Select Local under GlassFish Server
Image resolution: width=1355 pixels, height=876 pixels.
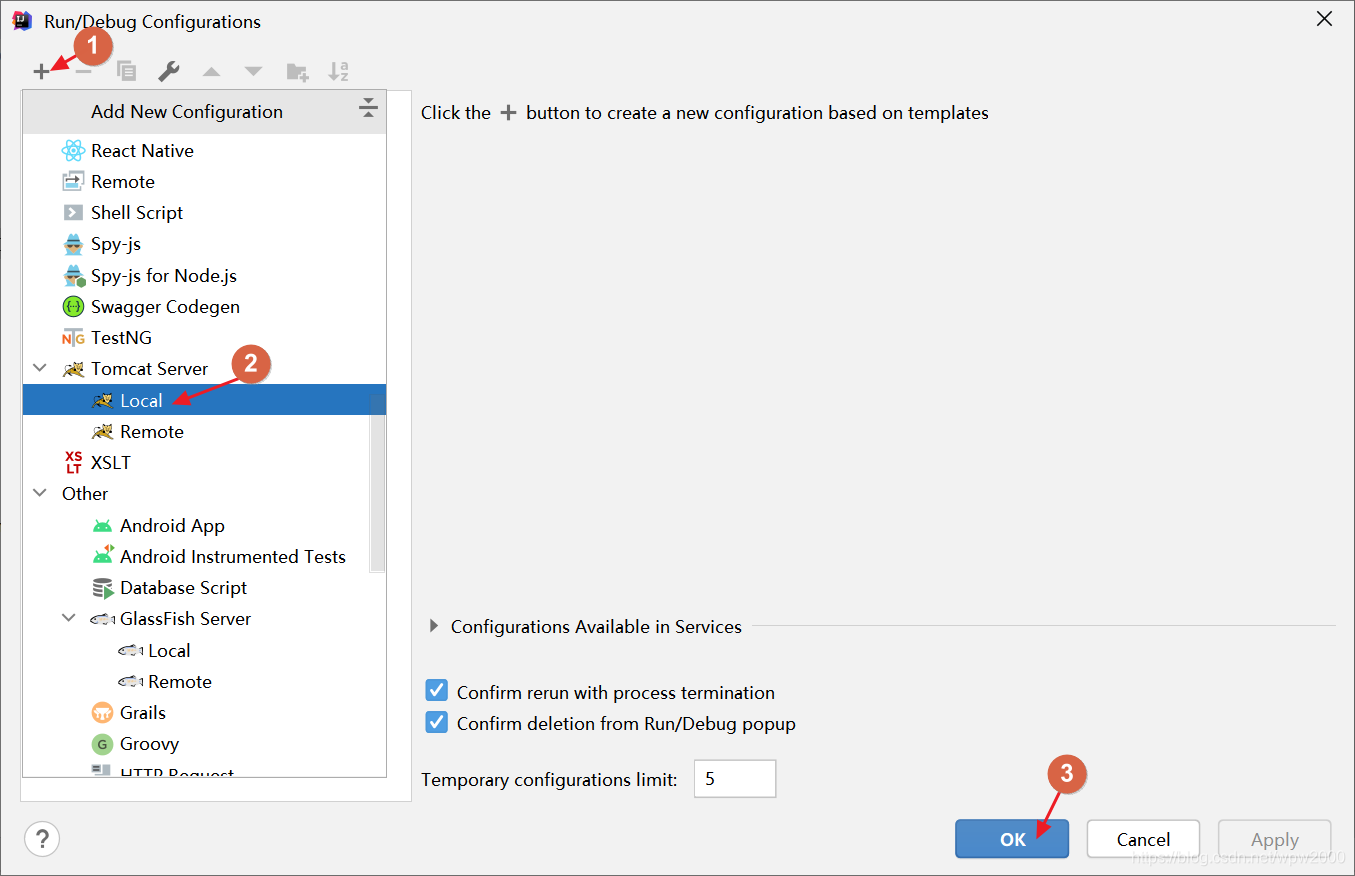[x=204, y=651]
